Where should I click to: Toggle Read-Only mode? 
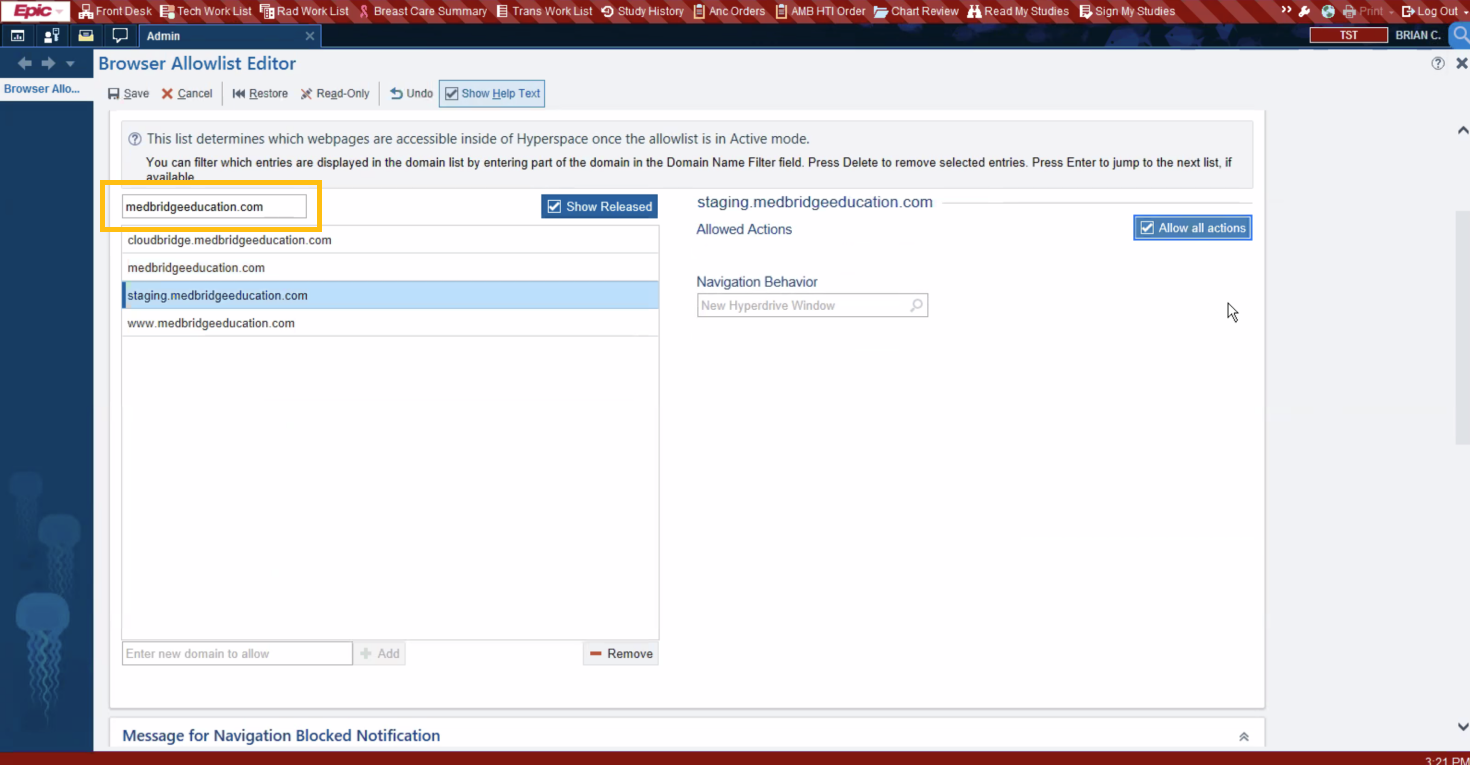tap(335, 93)
